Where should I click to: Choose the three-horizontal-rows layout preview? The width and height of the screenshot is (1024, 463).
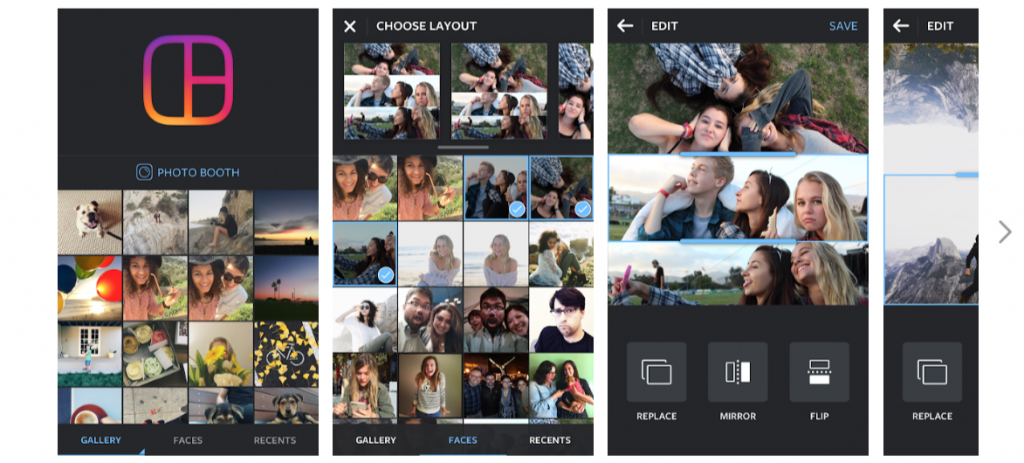click(x=392, y=91)
